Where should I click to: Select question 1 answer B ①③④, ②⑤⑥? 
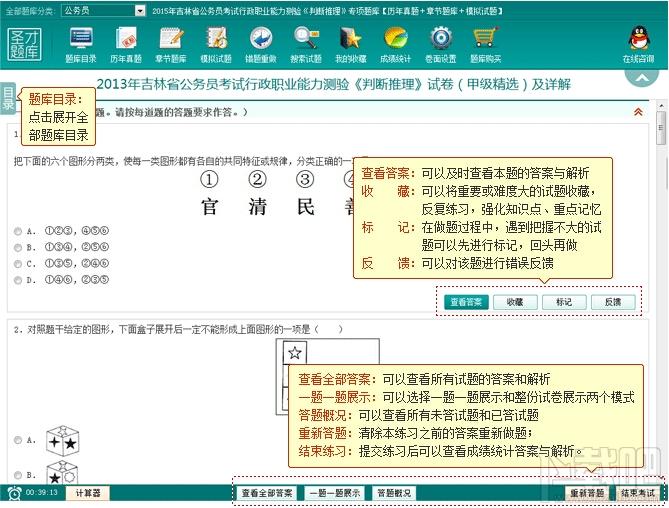point(17,247)
